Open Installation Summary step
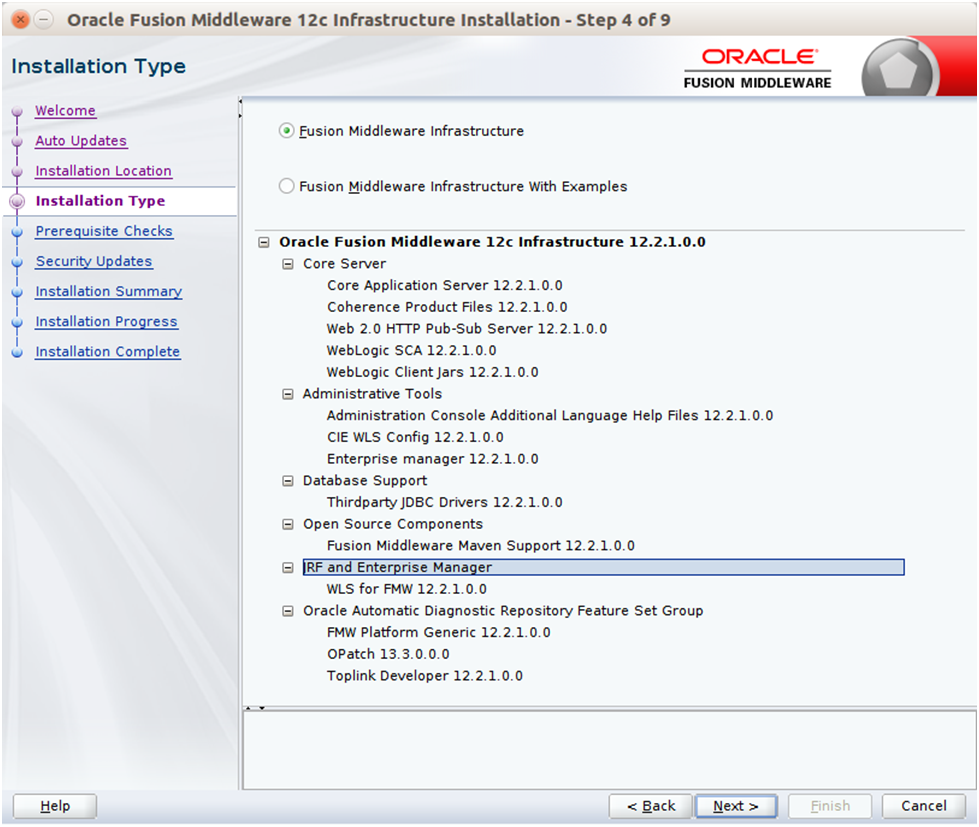 click(109, 291)
